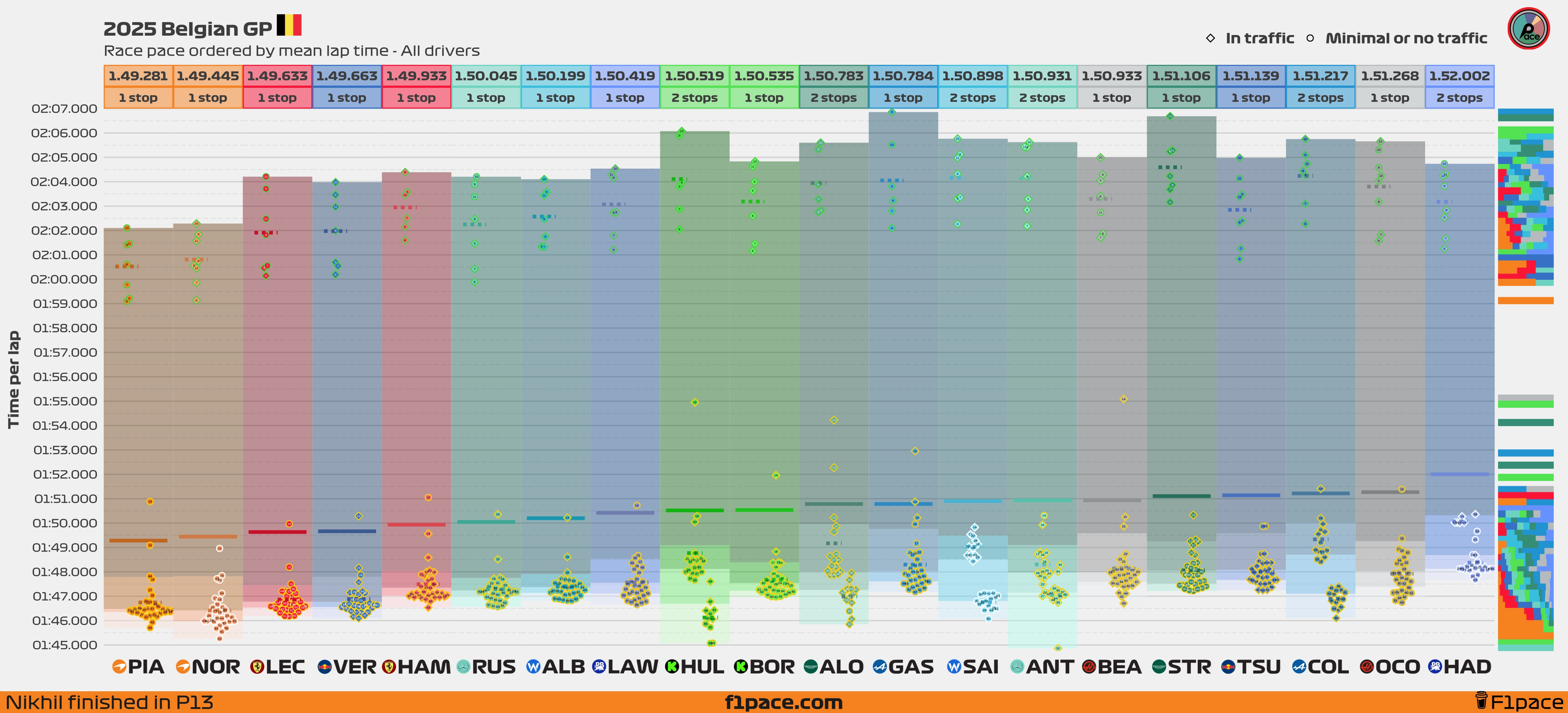Click mean lap time 1.50.784
Viewport: 1568px width, 713px height.
tap(903, 76)
